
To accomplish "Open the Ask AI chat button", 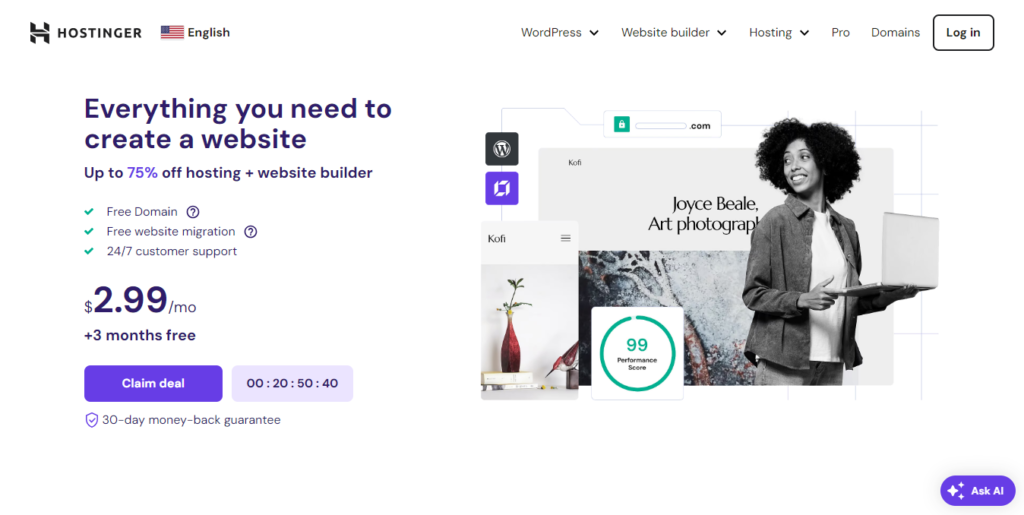I will (x=978, y=491).
